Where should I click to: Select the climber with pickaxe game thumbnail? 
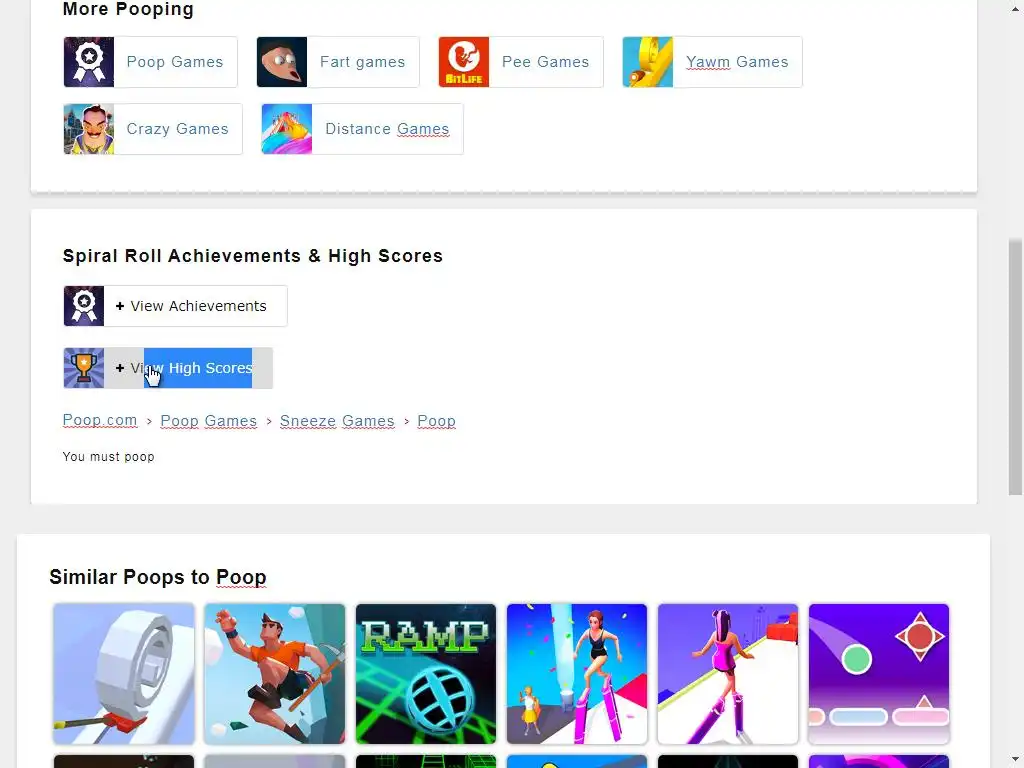point(274,674)
